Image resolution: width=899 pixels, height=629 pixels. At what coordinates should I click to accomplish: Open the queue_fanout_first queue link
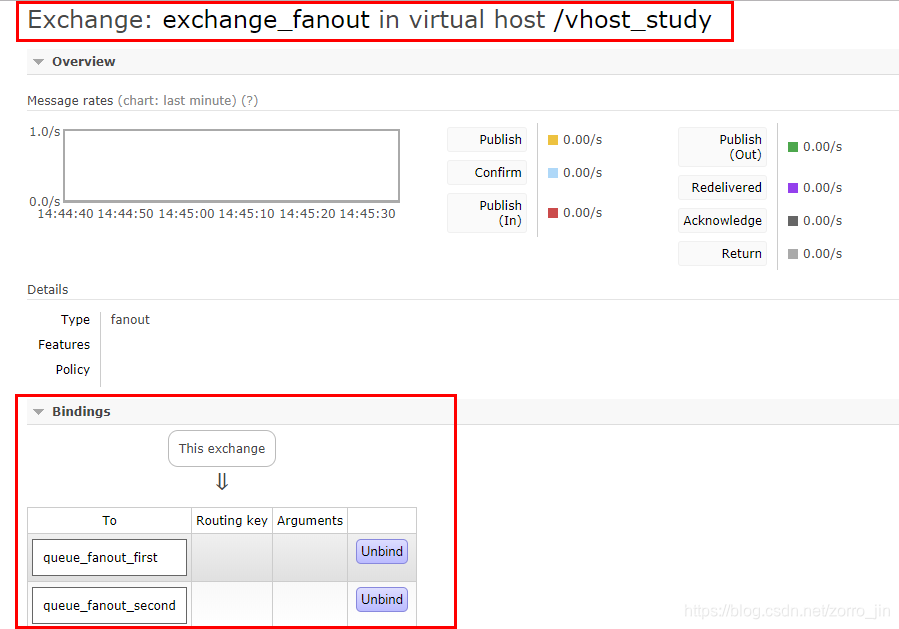(100, 557)
